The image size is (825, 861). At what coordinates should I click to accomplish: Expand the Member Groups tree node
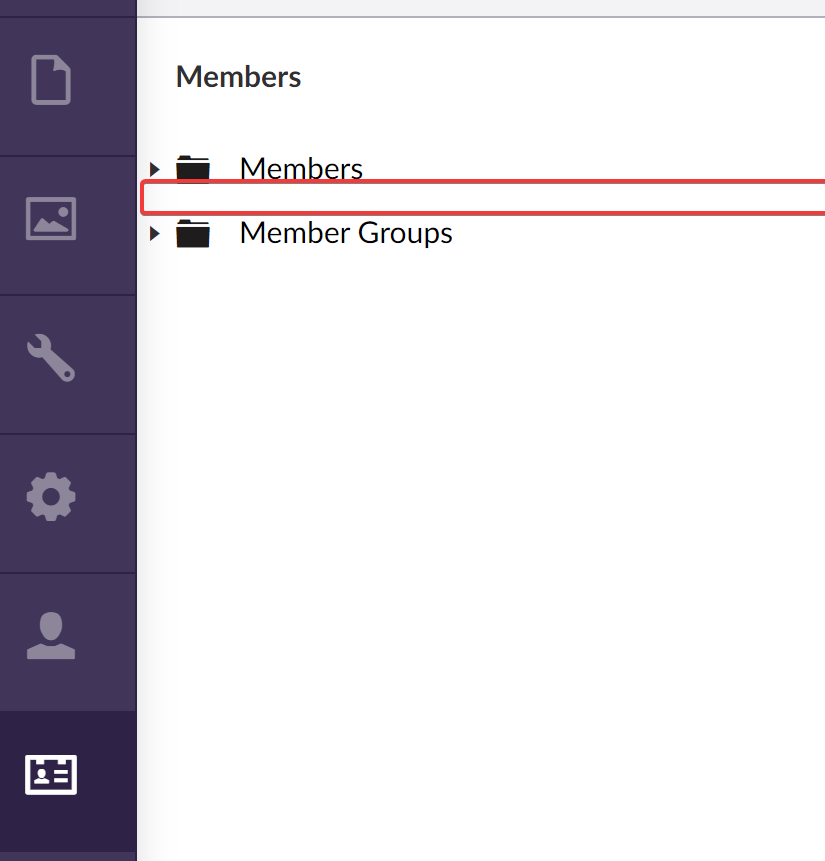155,233
